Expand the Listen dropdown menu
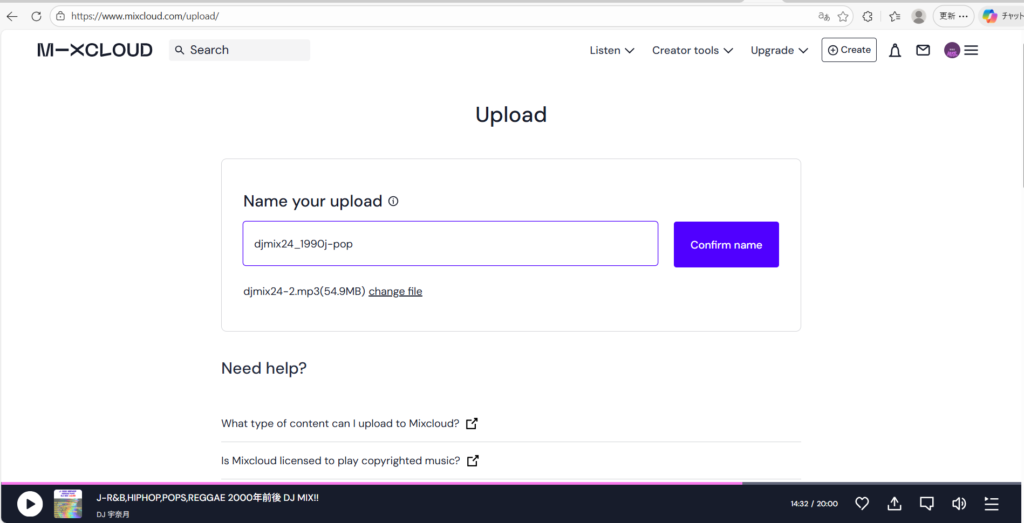Image resolution: width=1024 pixels, height=523 pixels. pos(612,50)
